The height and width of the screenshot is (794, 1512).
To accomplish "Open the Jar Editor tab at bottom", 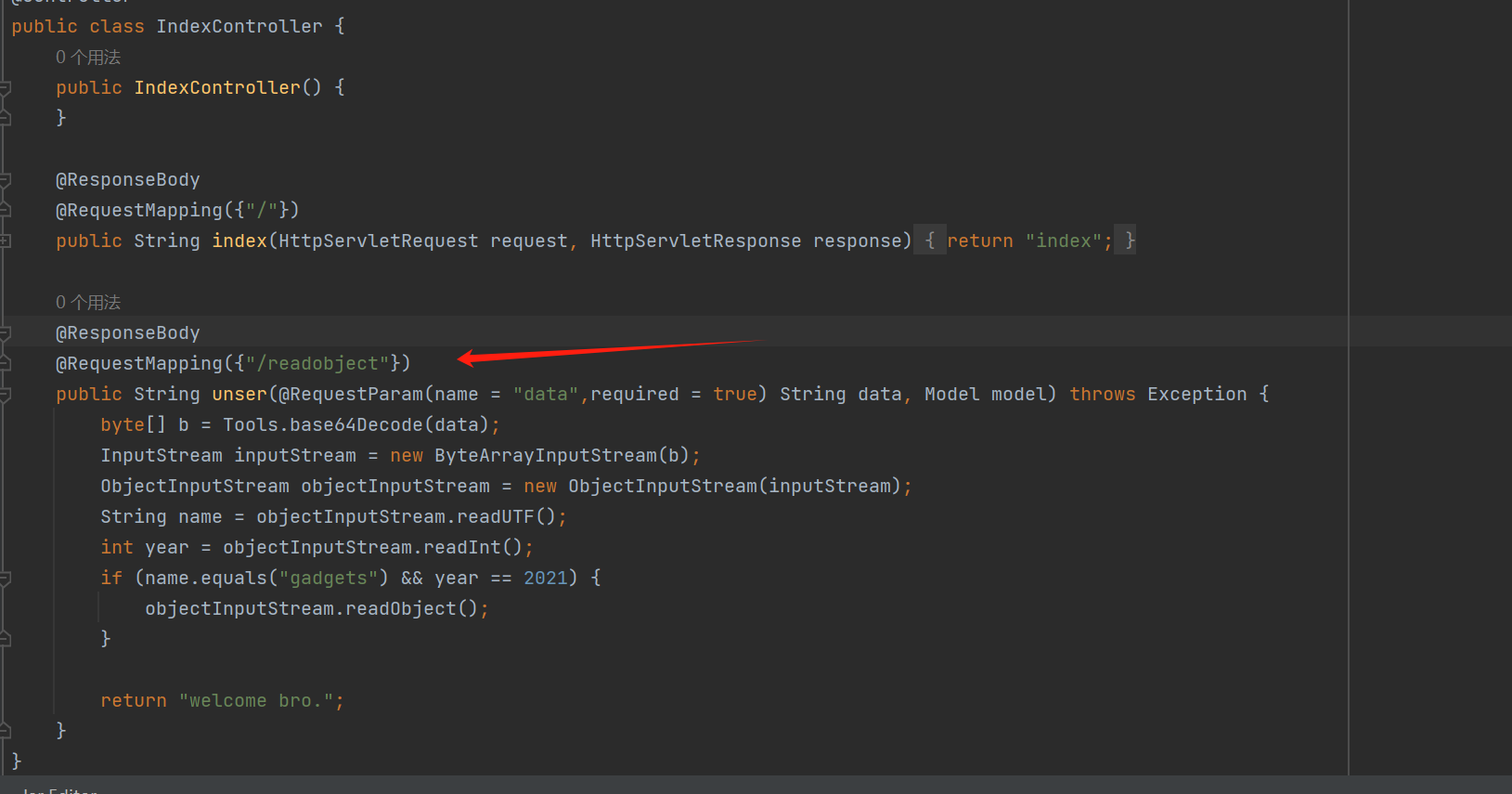I will click(x=59, y=789).
